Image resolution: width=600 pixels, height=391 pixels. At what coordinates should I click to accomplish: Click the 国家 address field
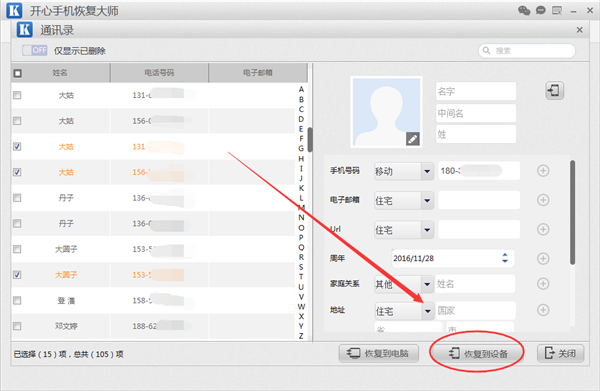click(x=475, y=311)
